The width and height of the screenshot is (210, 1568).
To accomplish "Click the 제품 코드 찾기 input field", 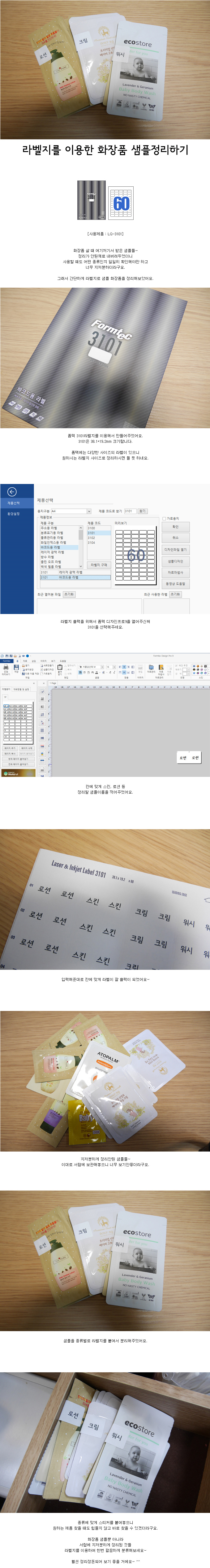I will point(130,511).
